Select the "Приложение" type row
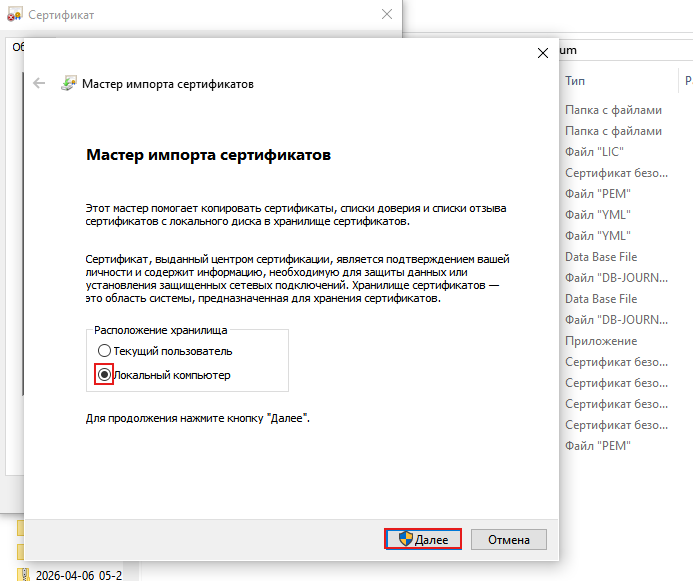693x581 pixels. (601, 341)
